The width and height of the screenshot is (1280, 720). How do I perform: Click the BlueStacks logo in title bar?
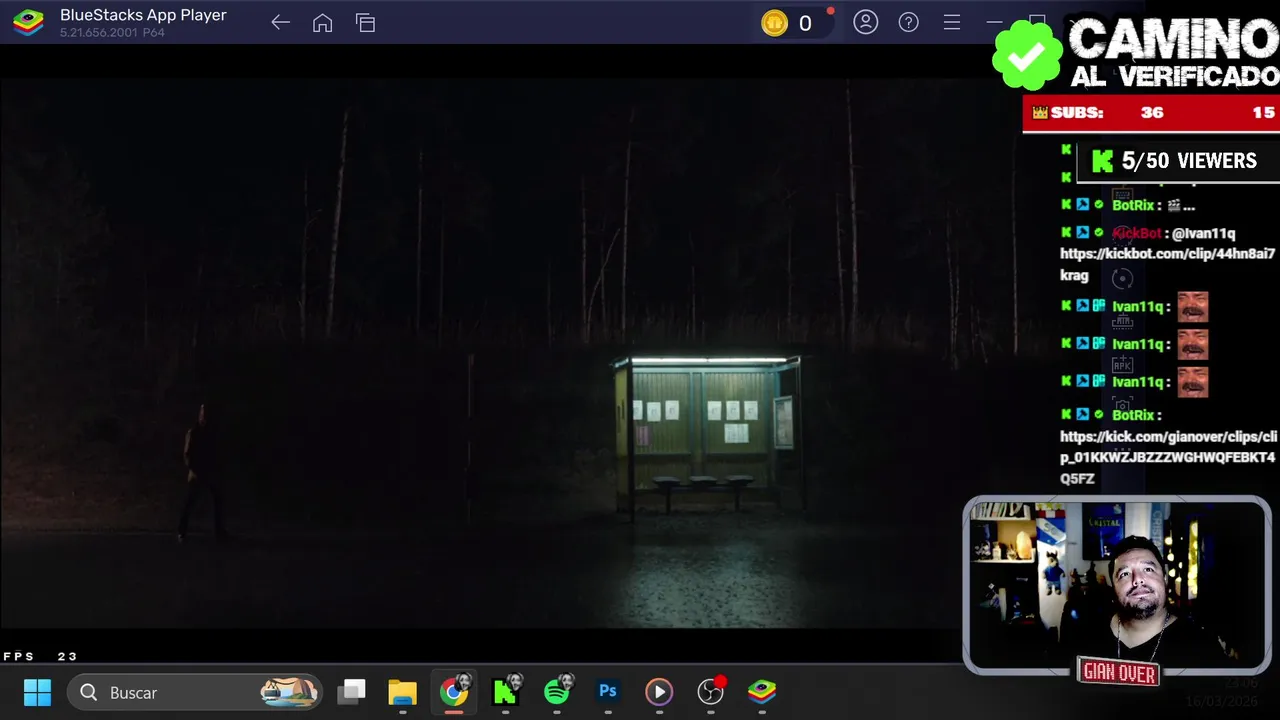(28, 22)
